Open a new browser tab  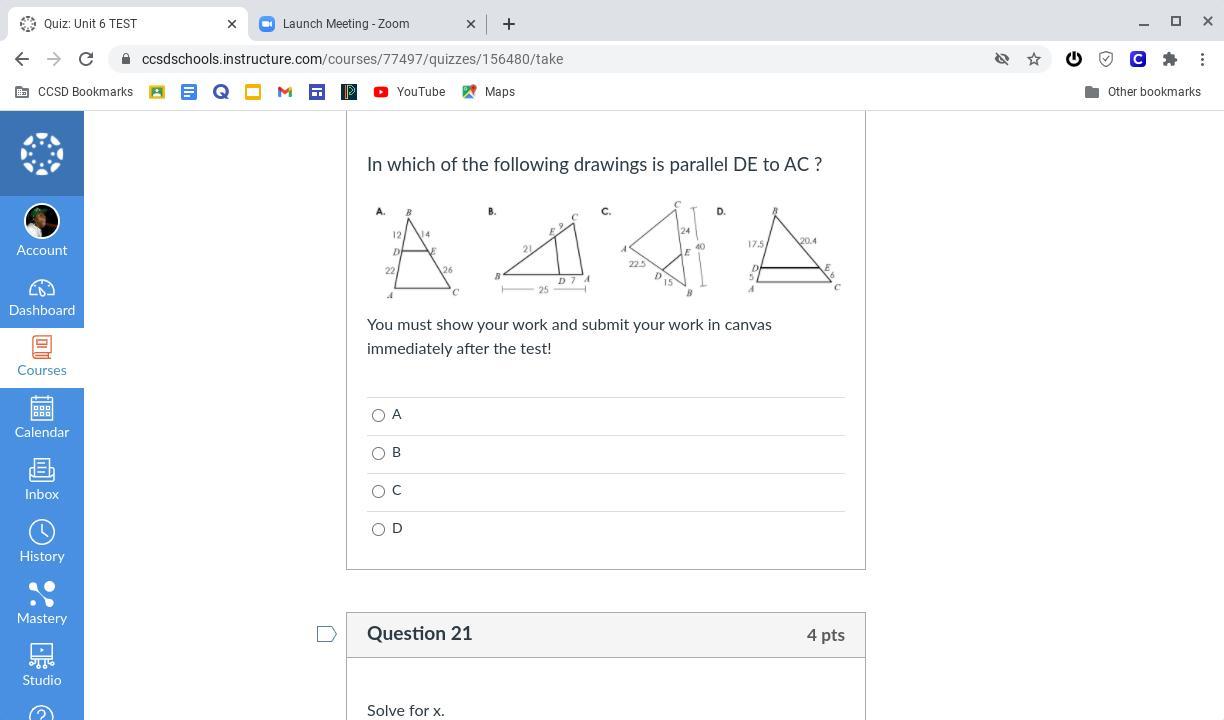[x=509, y=24]
